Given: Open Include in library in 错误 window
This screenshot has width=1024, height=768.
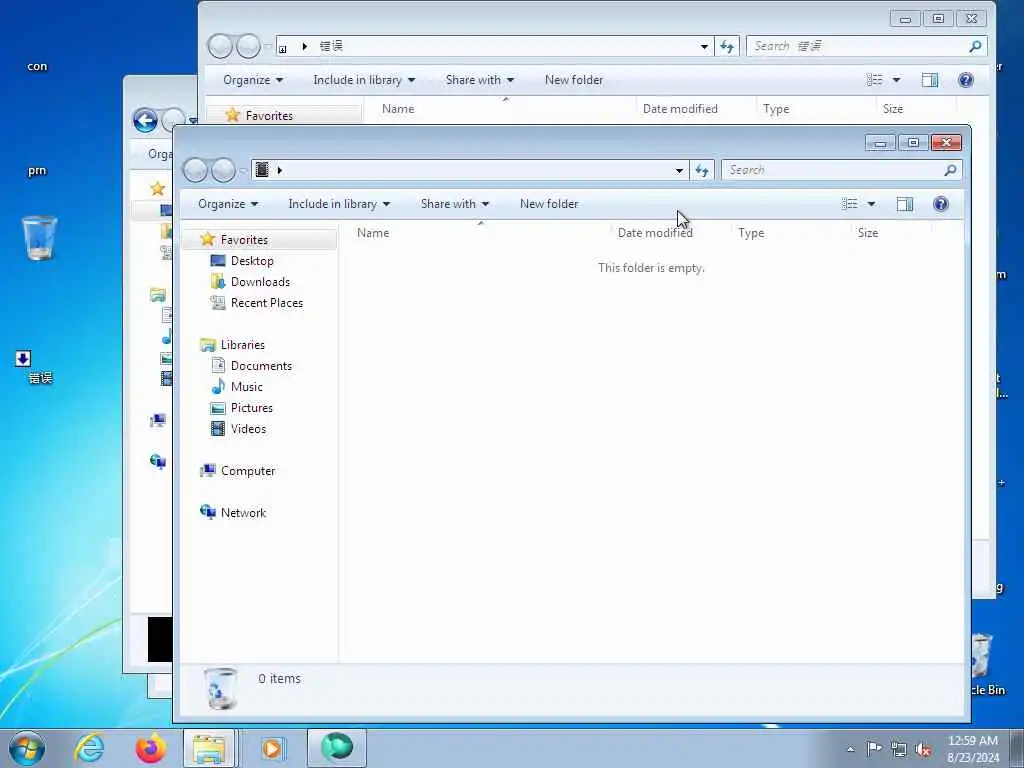Looking at the screenshot, I should 364,80.
